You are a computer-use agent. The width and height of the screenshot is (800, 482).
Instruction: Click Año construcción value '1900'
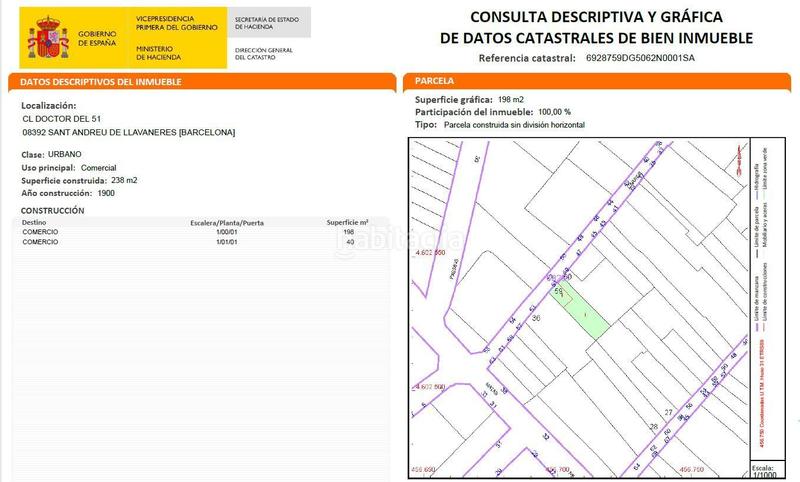click(x=106, y=193)
